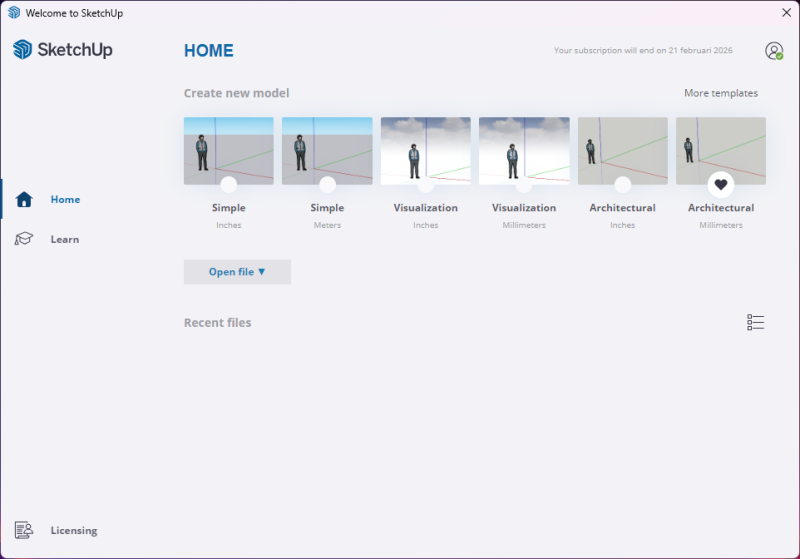
Task: Click the SketchUp logo in sidebar
Action: tap(62, 50)
